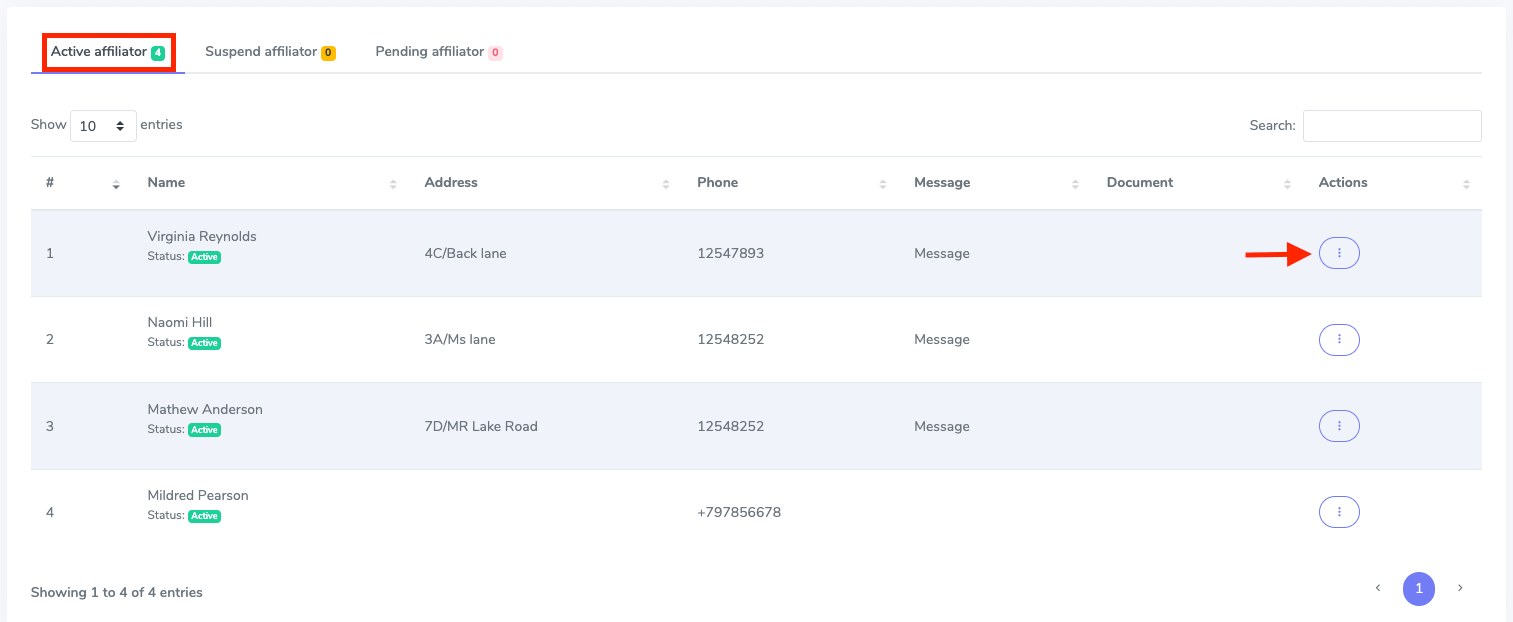1513x622 pixels.
Task: Open actions menu for Mildred Pearson
Action: point(1339,513)
